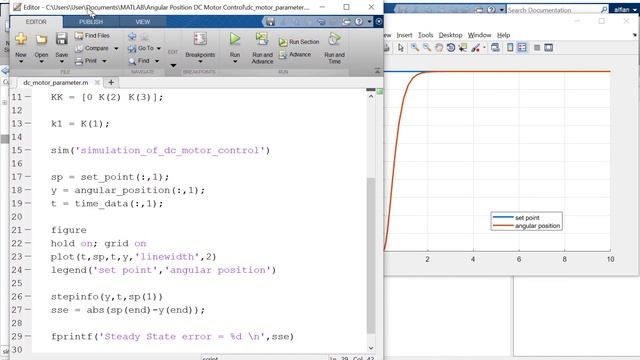
Task: Toggle Insert Legend in figure toolbar
Action: point(522,48)
